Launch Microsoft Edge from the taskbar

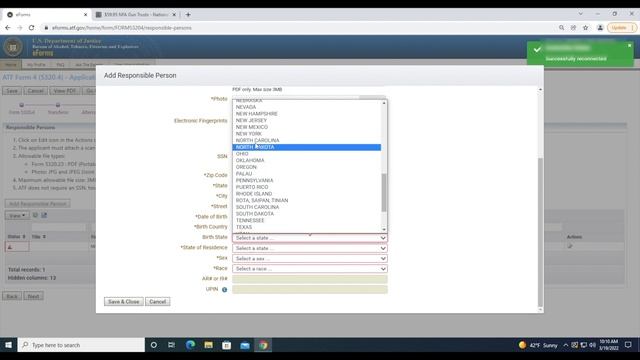pos(190,345)
